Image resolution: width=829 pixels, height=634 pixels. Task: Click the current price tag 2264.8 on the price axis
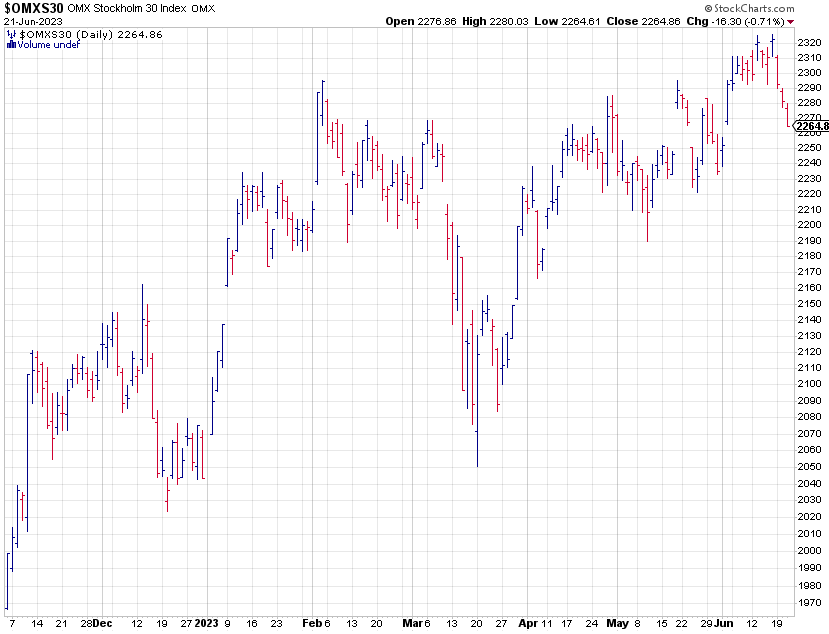(x=812, y=126)
